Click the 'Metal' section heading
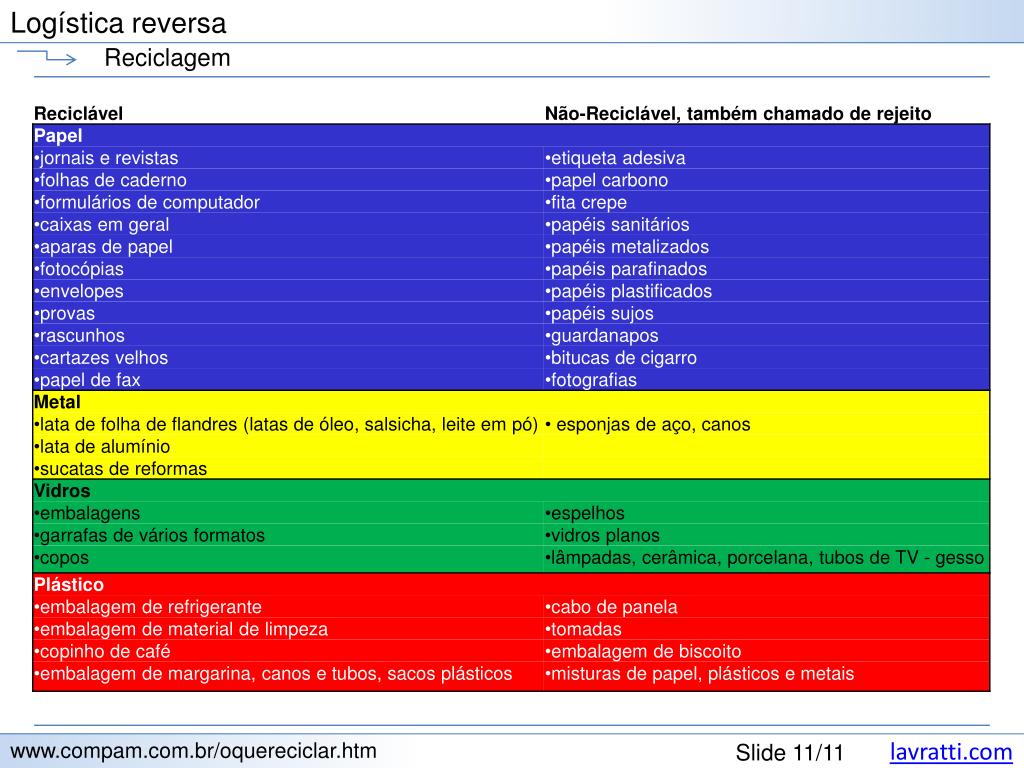This screenshot has width=1024, height=768. (57, 402)
